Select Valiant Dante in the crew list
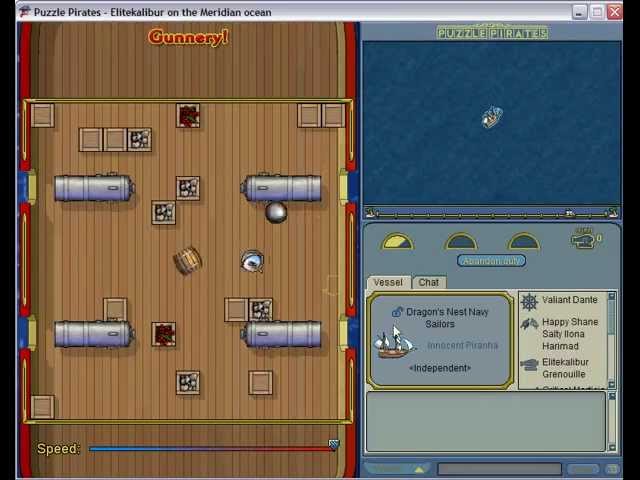 (569, 300)
